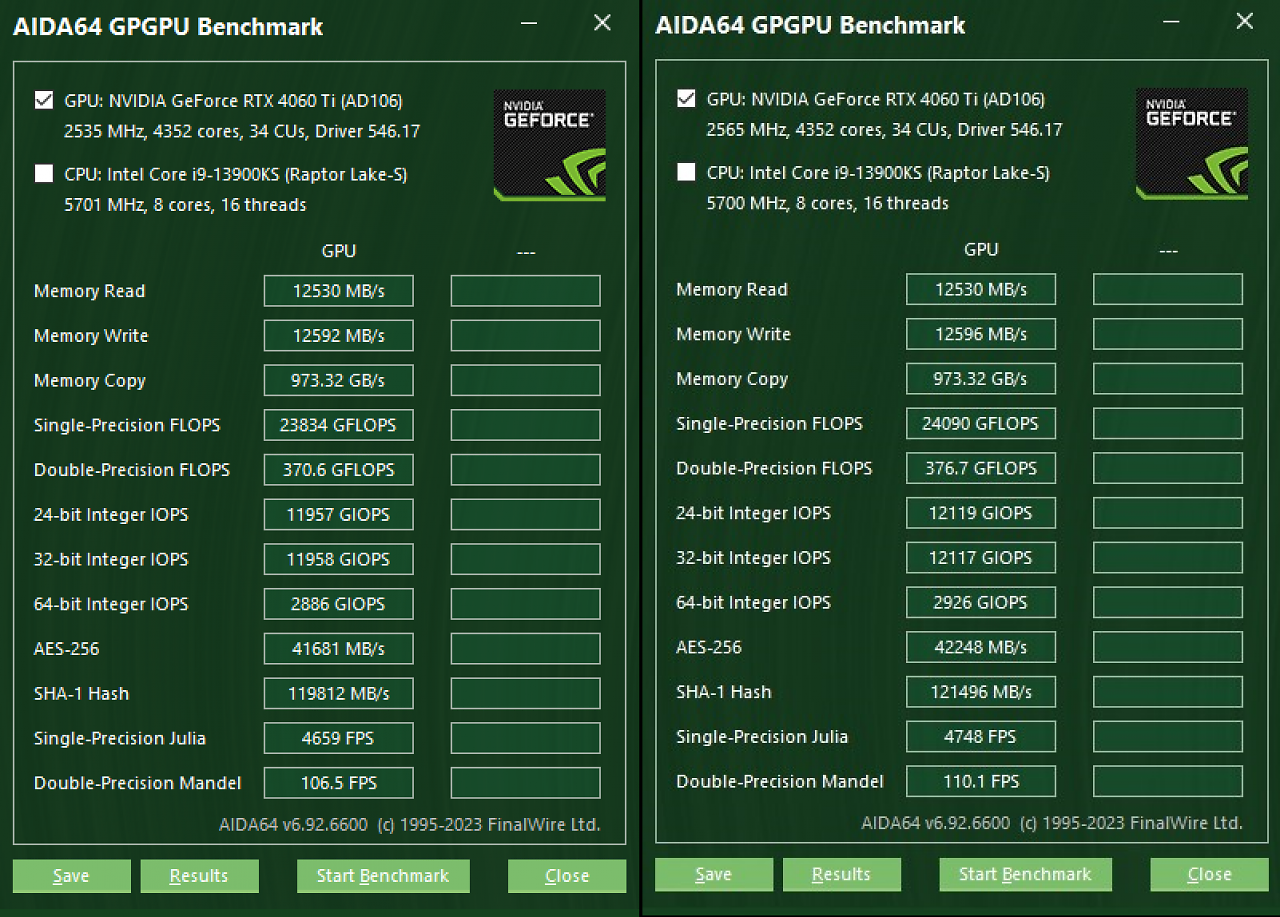Select 2886 GIOPS 64-bit integer value
1280x917 pixels.
(339, 604)
